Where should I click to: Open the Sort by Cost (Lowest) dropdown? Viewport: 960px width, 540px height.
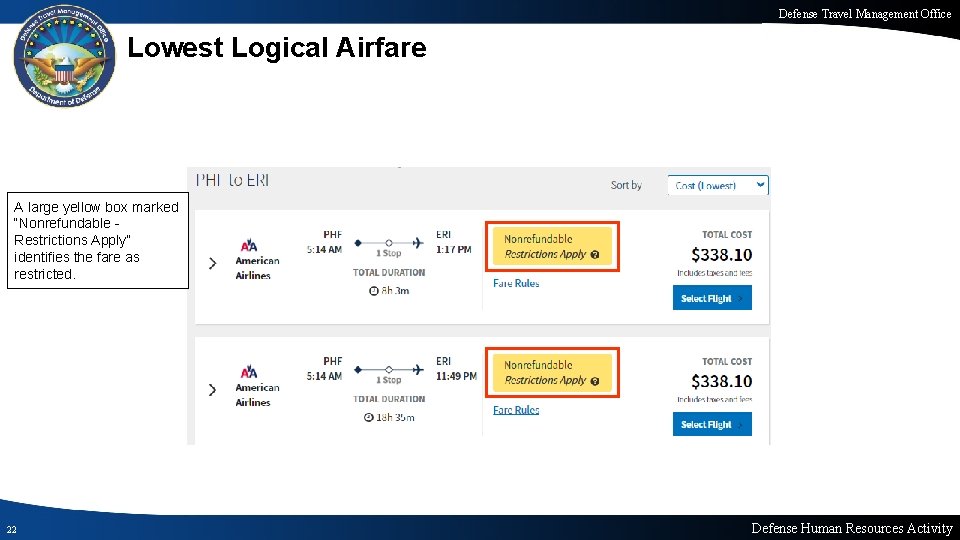click(x=717, y=185)
